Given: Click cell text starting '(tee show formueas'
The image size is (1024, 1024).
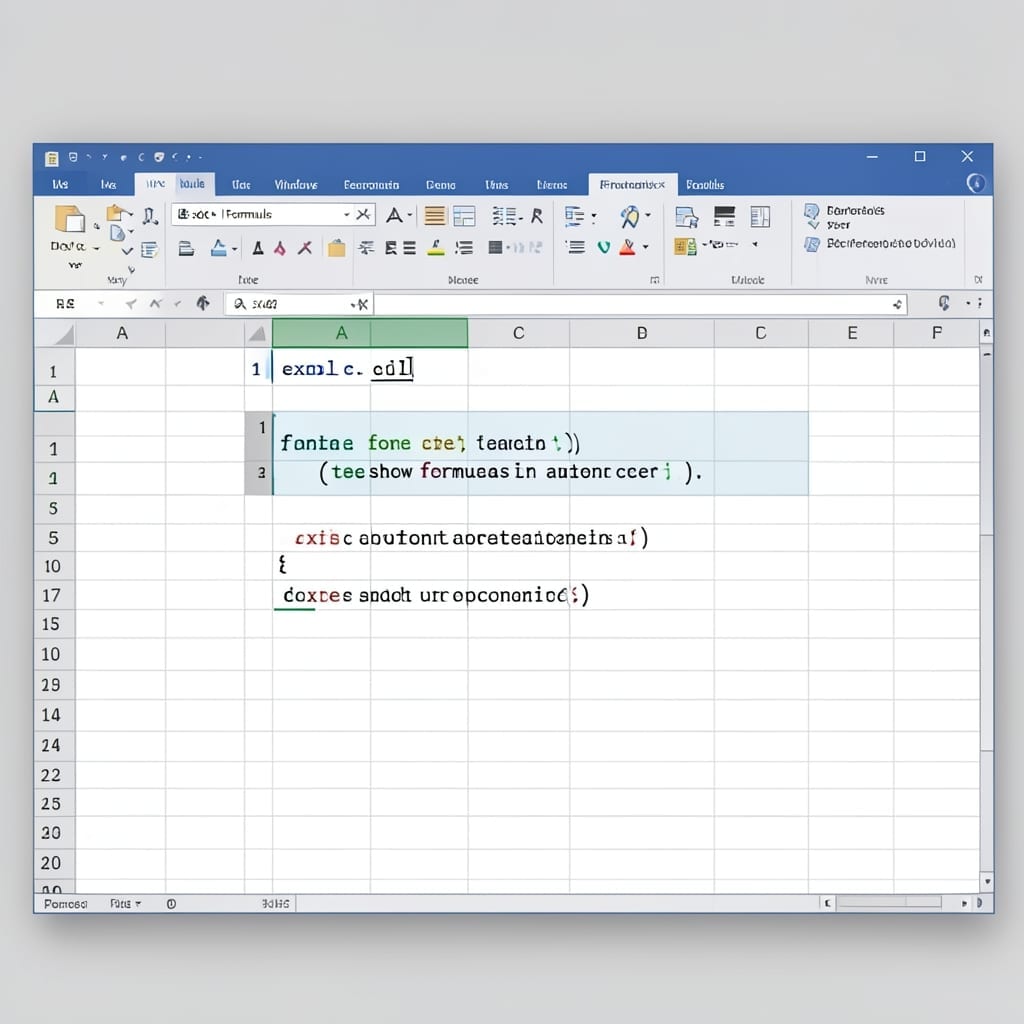Looking at the screenshot, I should [510, 472].
